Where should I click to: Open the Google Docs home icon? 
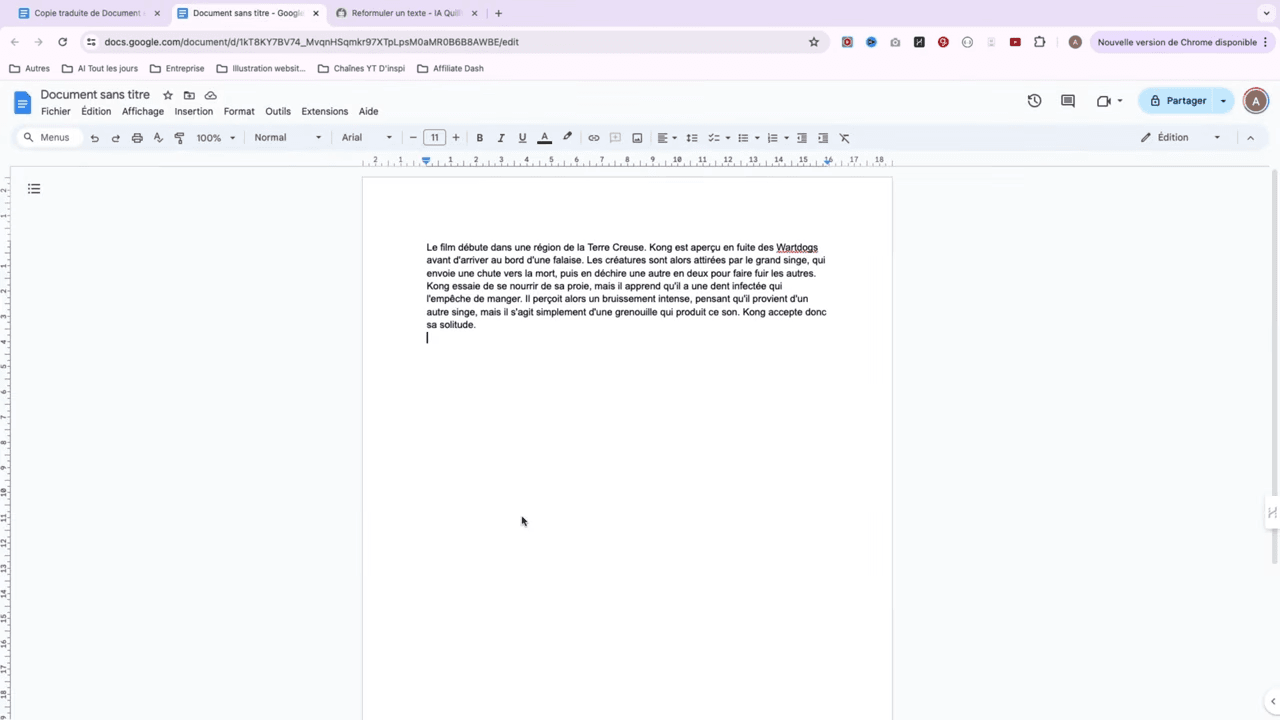(x=22, y=102)
